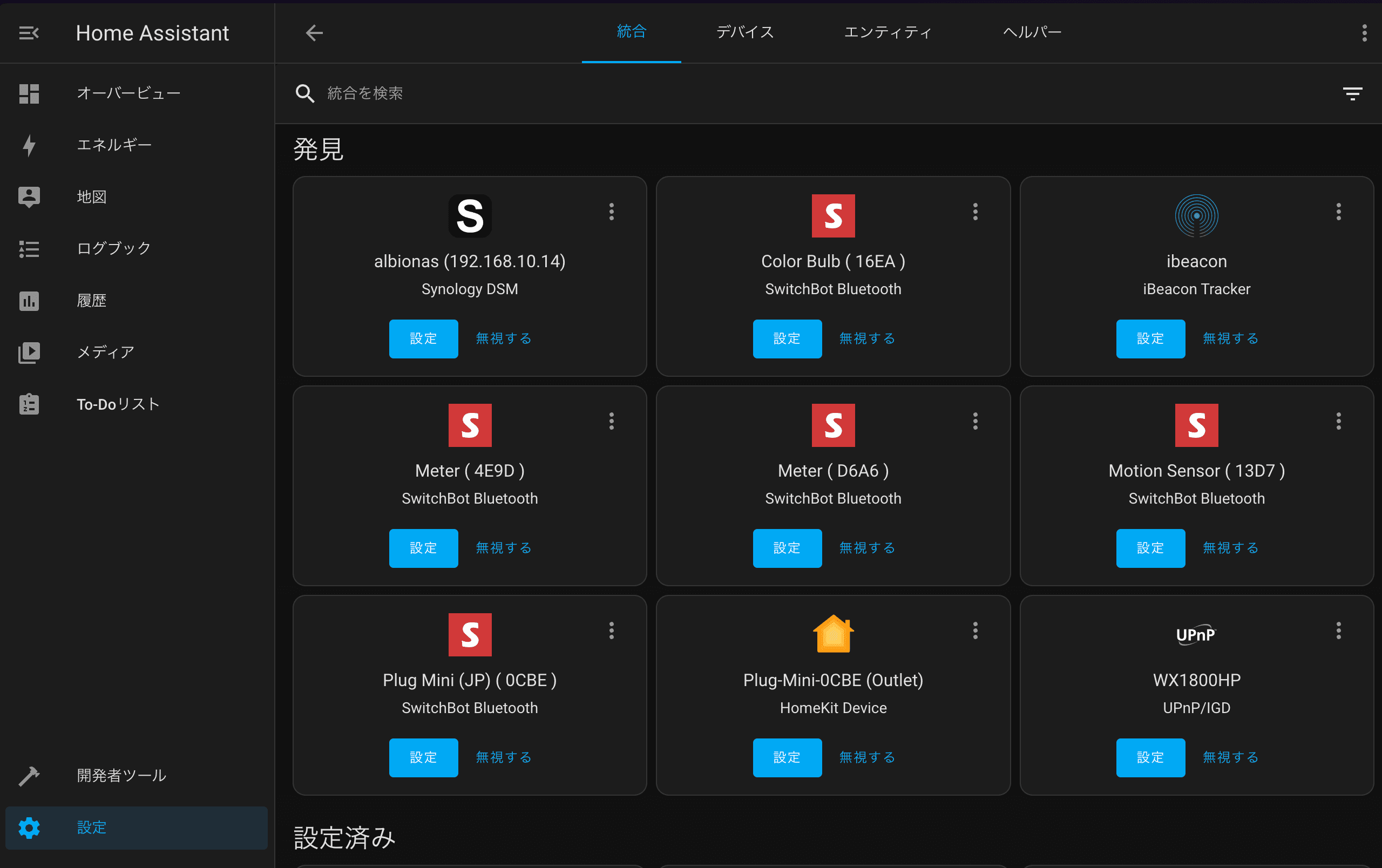1382x868 pixels.
Task: Switch to the デバイス tab
Action: (x=745, y=32)
